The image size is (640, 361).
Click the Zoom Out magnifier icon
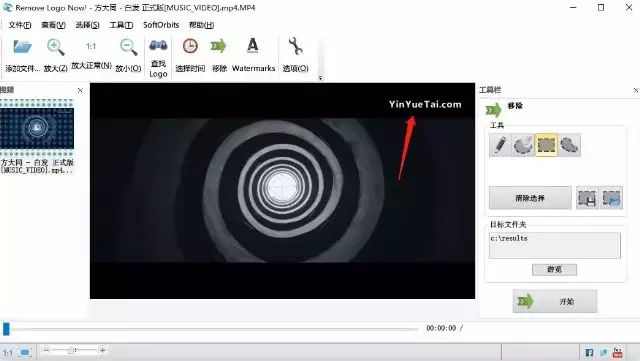(129, 47)
